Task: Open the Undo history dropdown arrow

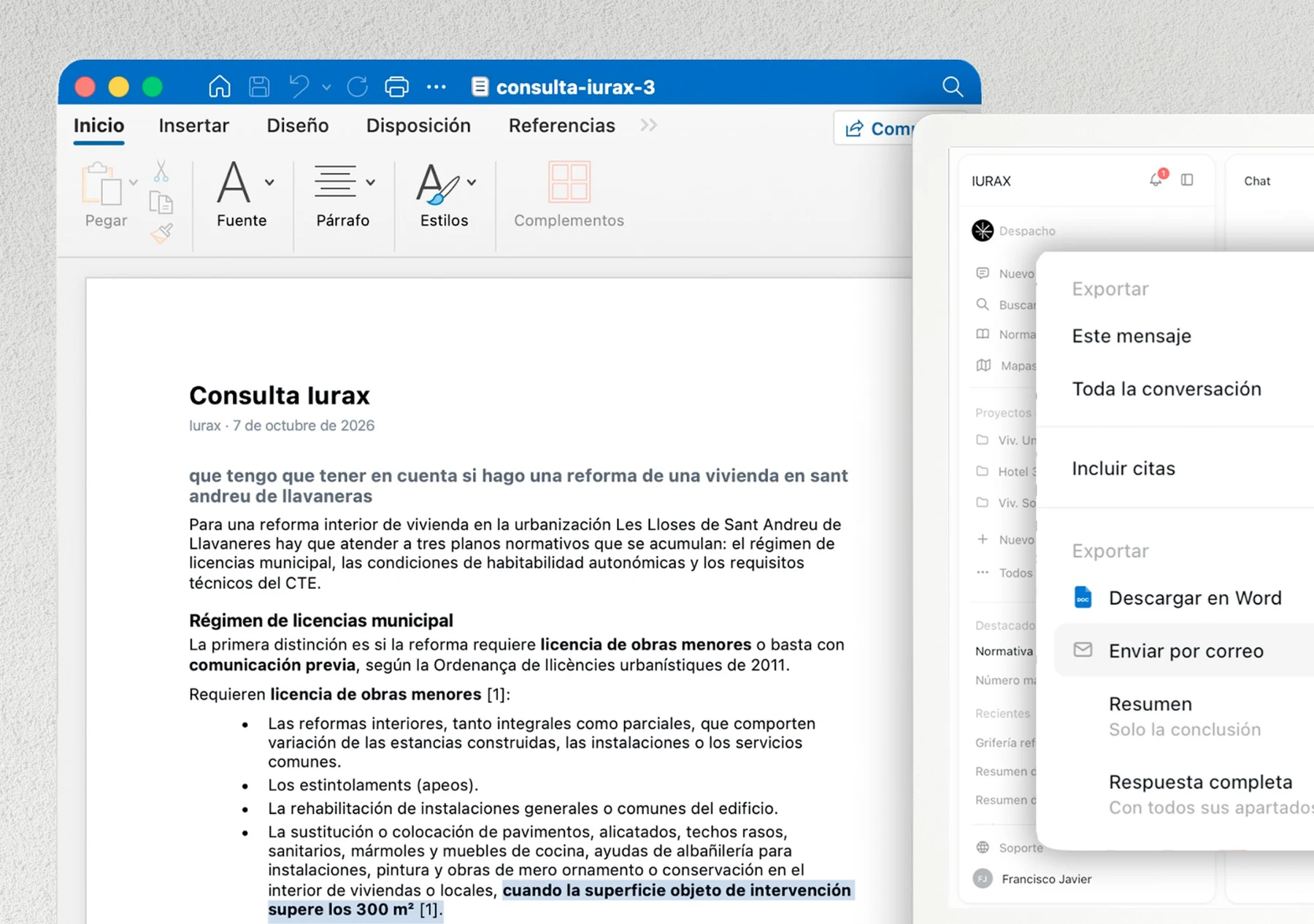Action: pyautogui.click(x=326, y=88)
